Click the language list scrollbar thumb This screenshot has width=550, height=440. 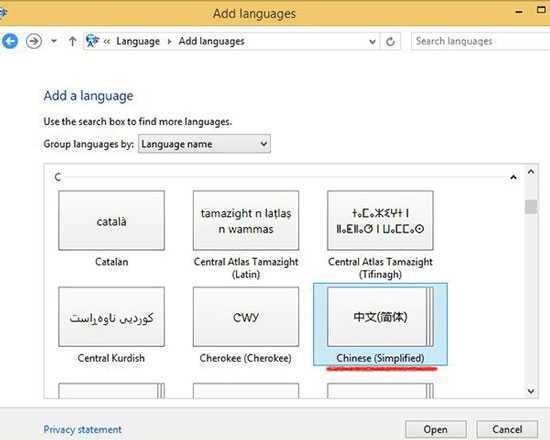pos(531,206)
